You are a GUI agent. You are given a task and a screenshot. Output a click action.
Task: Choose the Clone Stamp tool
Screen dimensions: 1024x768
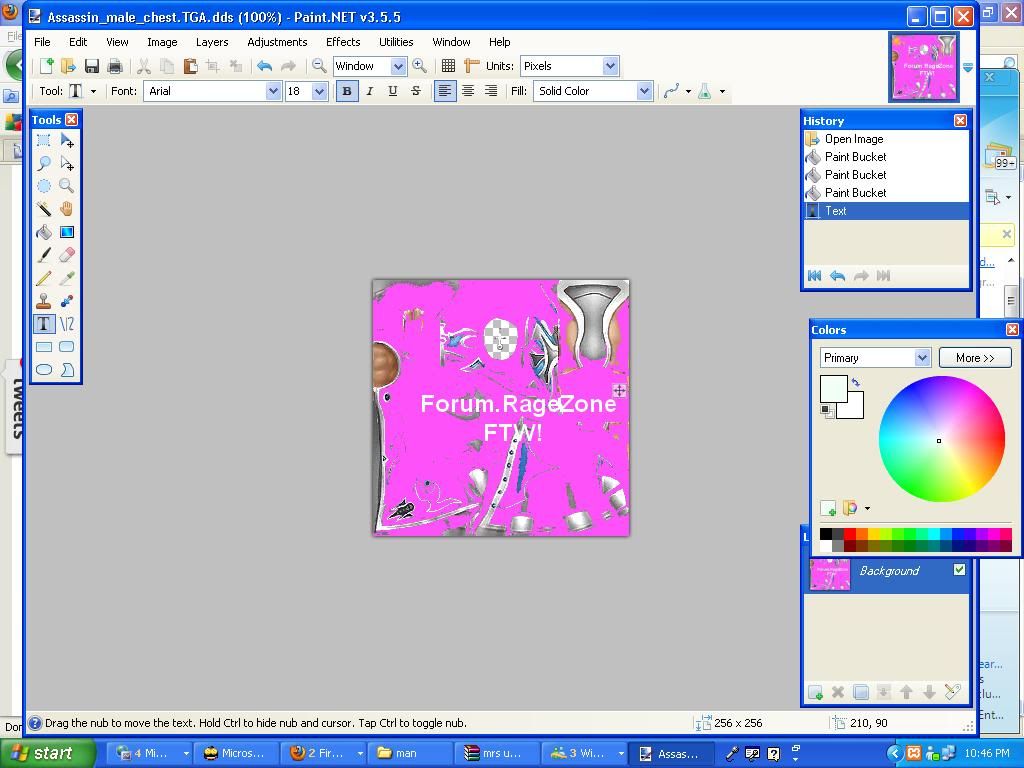point(44,301)
